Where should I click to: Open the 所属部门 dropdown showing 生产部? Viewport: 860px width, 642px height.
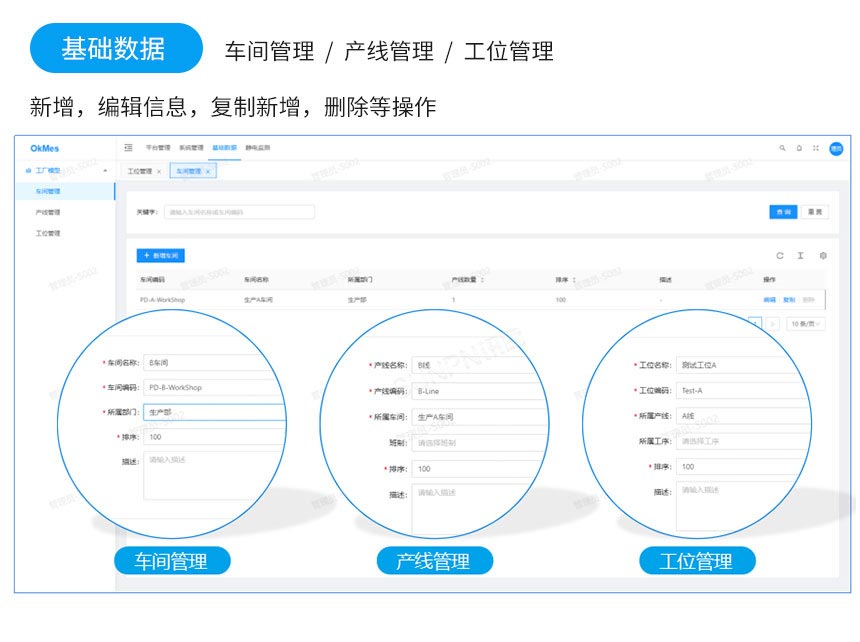215,411
